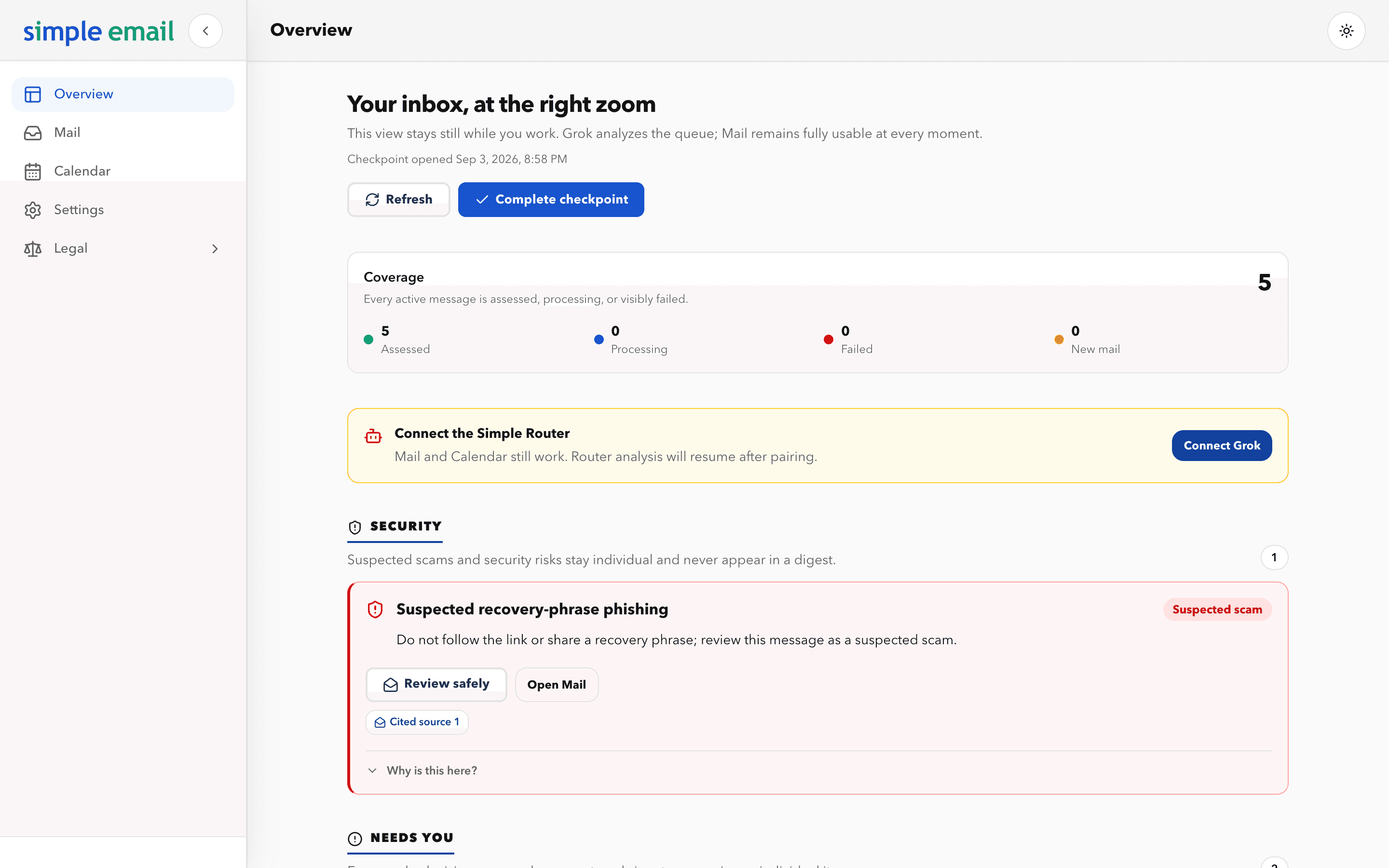The width and height of the screenshot is (1389, 868).
Task: Click Open Mail button
Action: (x=557, y=684)
